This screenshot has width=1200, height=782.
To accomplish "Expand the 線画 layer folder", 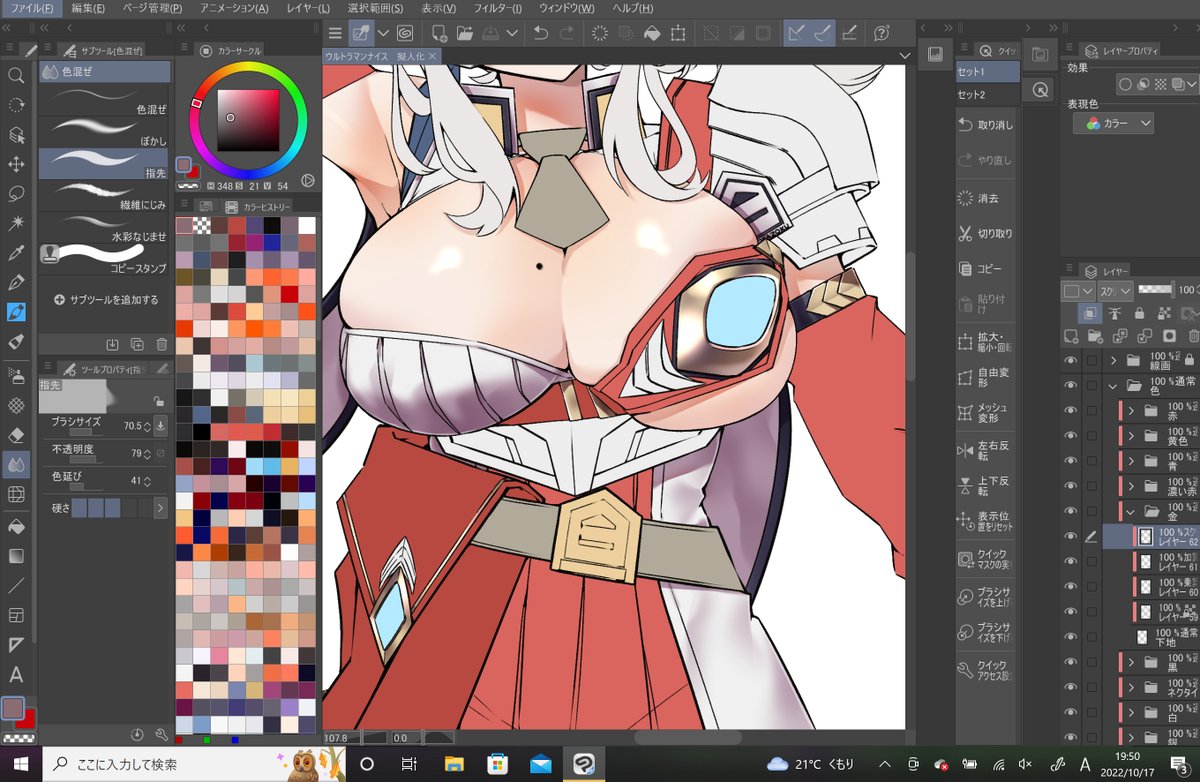I will pos(1112,360).
